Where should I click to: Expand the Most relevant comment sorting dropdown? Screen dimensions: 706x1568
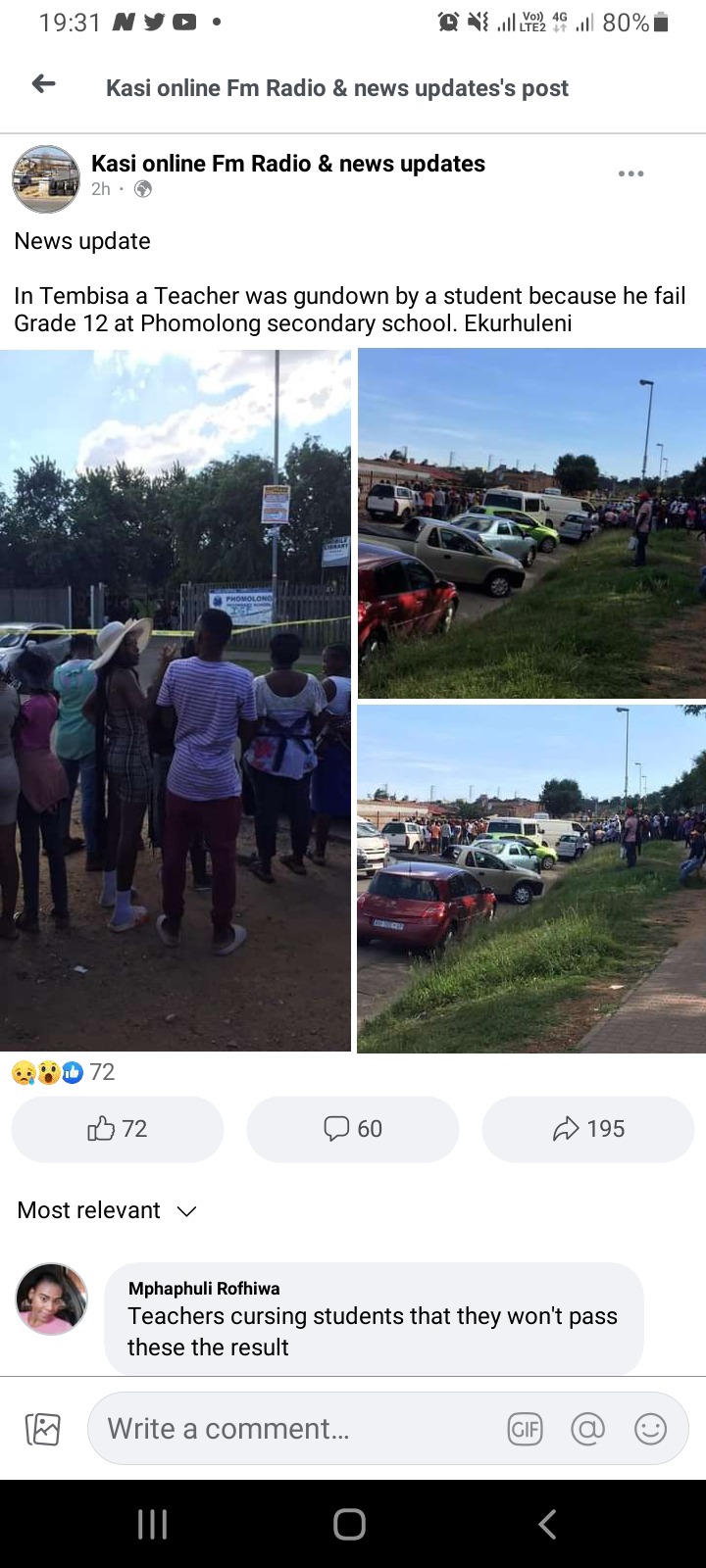[107, 1210]
